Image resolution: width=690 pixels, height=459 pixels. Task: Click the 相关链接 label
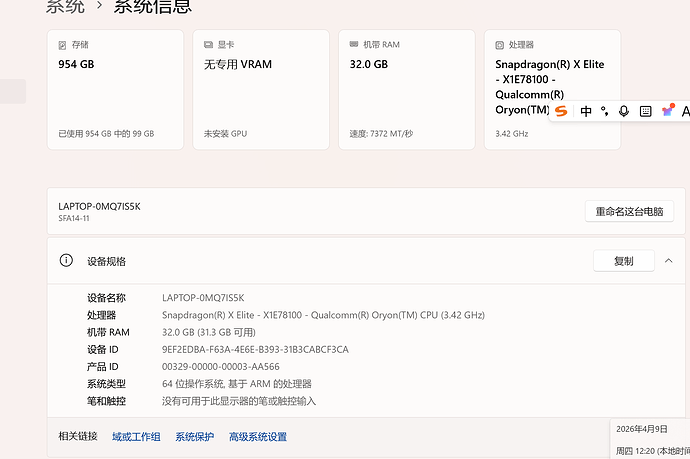[78, 436]
